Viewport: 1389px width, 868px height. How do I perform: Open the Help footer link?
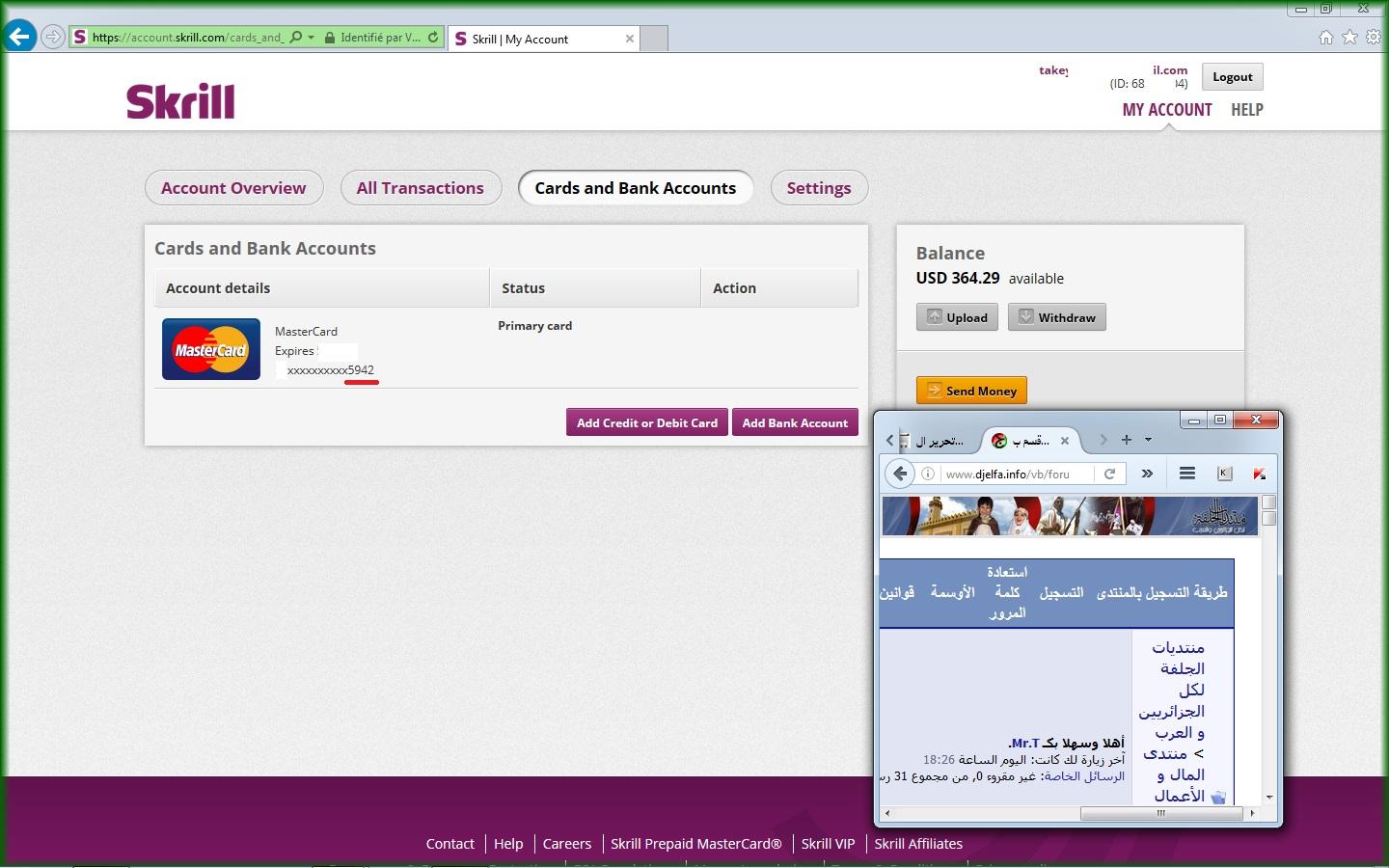coord(508,844)
